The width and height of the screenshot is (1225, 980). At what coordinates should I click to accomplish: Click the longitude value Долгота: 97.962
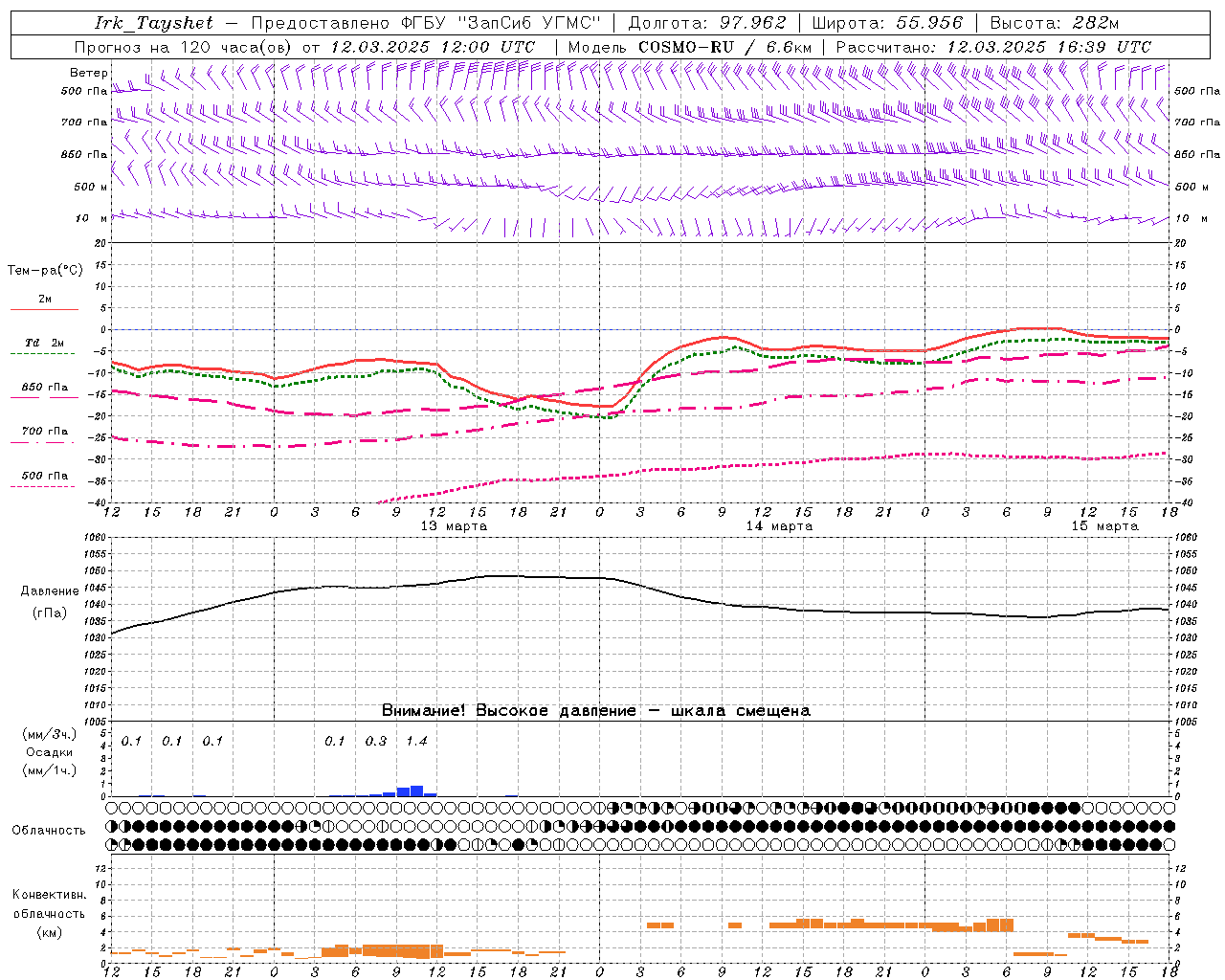(707, 23)
